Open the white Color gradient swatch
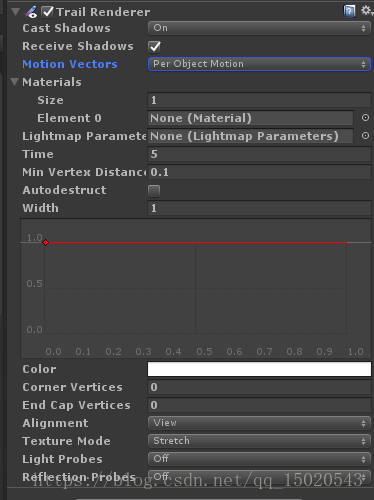 pyautogui.click(x=259, y=369)
